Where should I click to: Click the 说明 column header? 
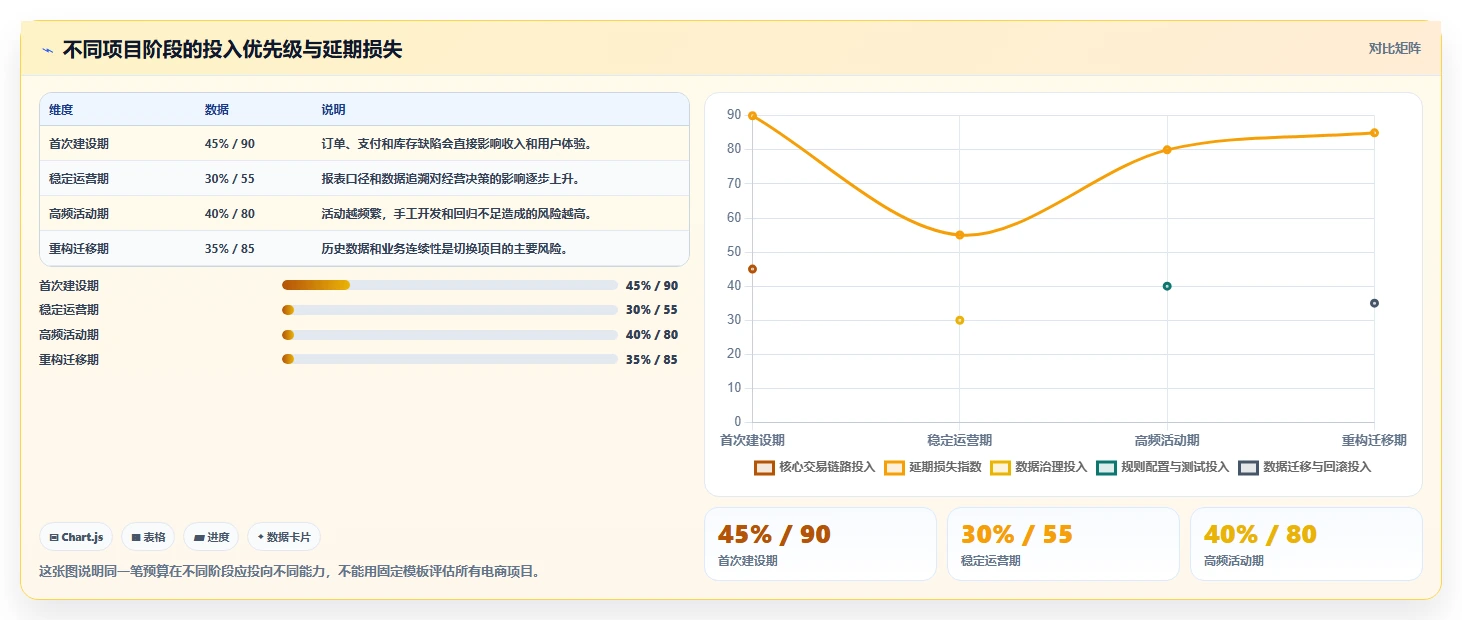click(333, 110)
